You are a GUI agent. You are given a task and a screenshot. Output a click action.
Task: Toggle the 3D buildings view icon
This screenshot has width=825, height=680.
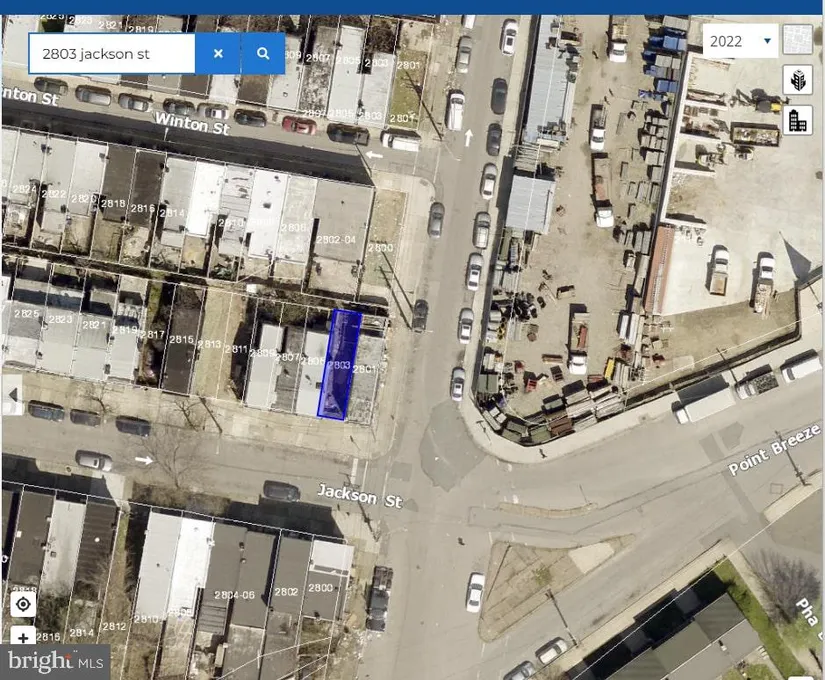point(797,81)
